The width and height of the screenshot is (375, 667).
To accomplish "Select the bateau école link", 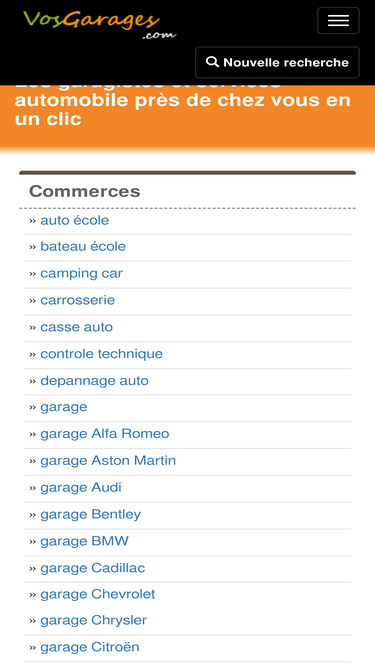I will coord(83,247).
